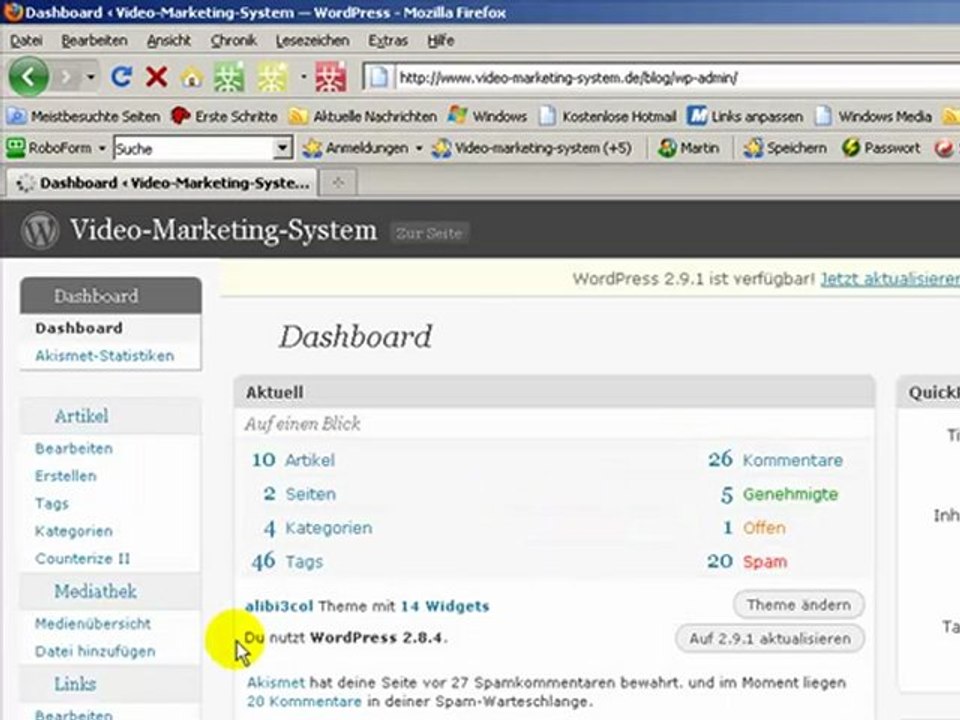
Task: Select the Dashboard browser tab
Action: [163, 182]
